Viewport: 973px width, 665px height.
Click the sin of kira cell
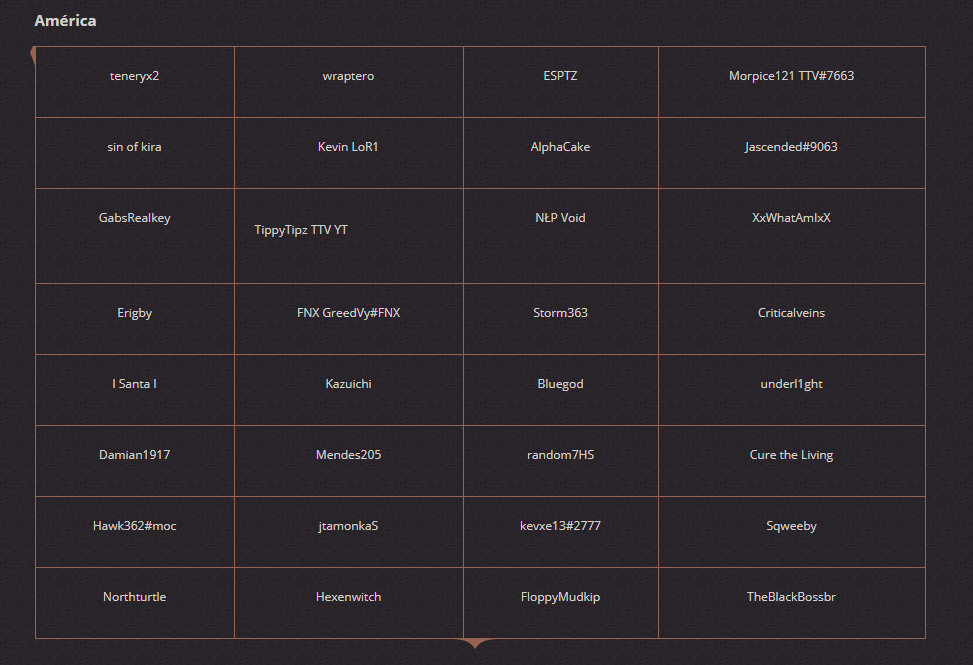point(135,153)
